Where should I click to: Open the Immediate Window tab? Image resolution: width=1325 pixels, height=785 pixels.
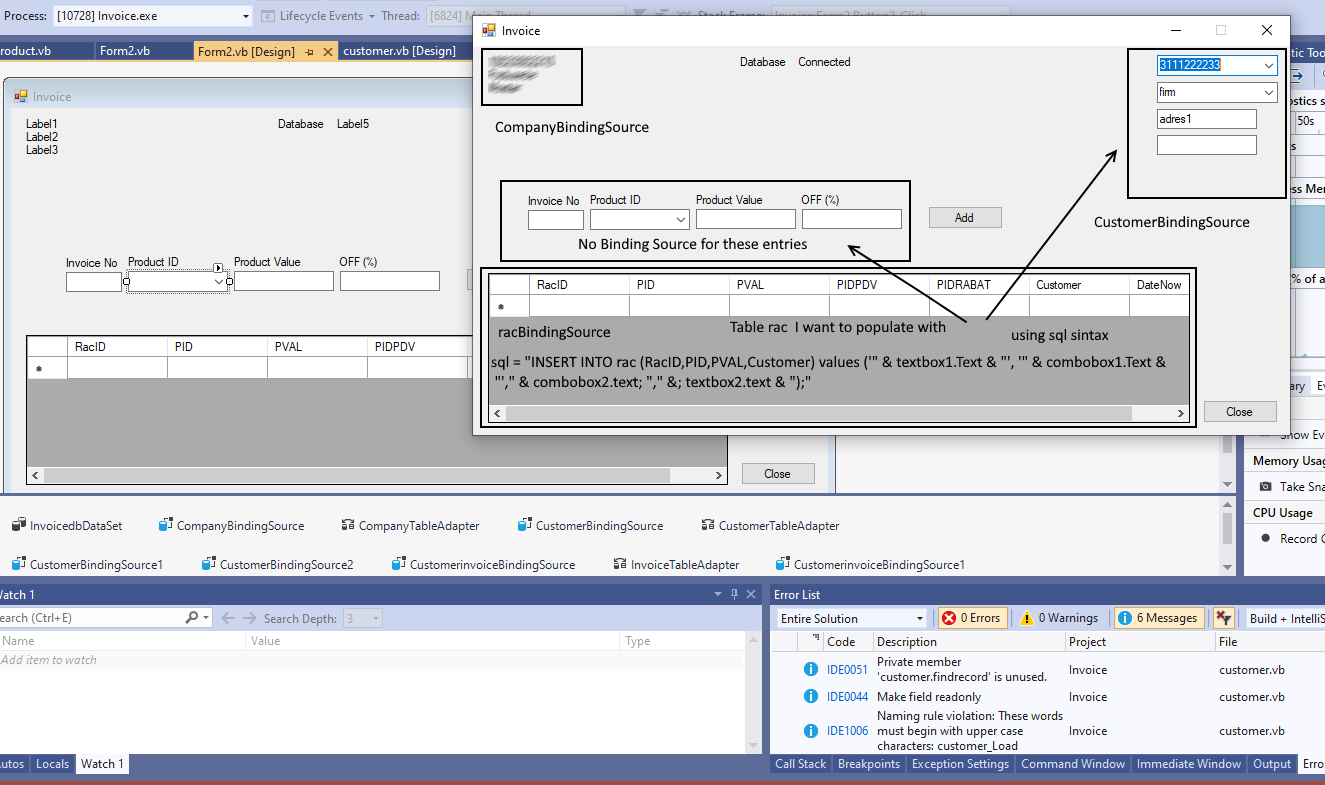point(1189,764)
